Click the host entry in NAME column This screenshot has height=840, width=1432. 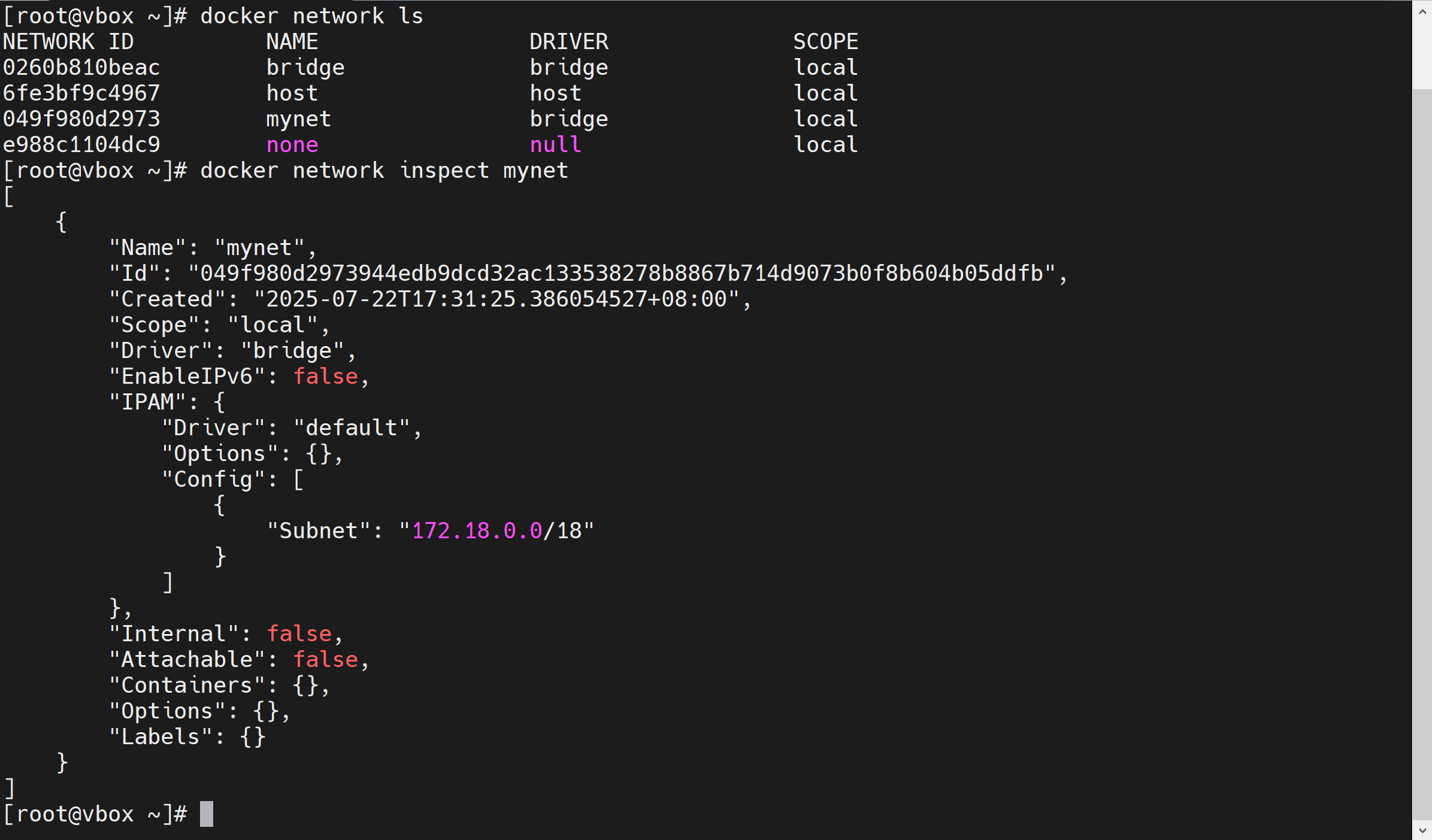(x=292, y=93)
